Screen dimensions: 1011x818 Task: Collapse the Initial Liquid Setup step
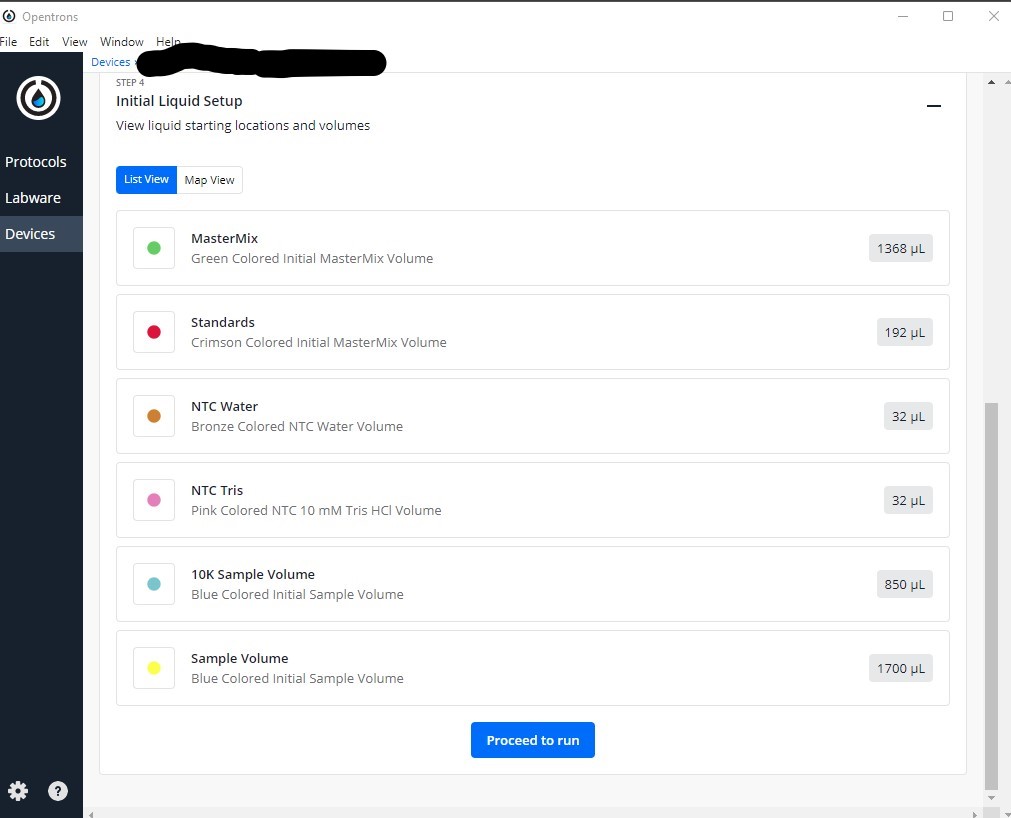click(x=933, y=105)
